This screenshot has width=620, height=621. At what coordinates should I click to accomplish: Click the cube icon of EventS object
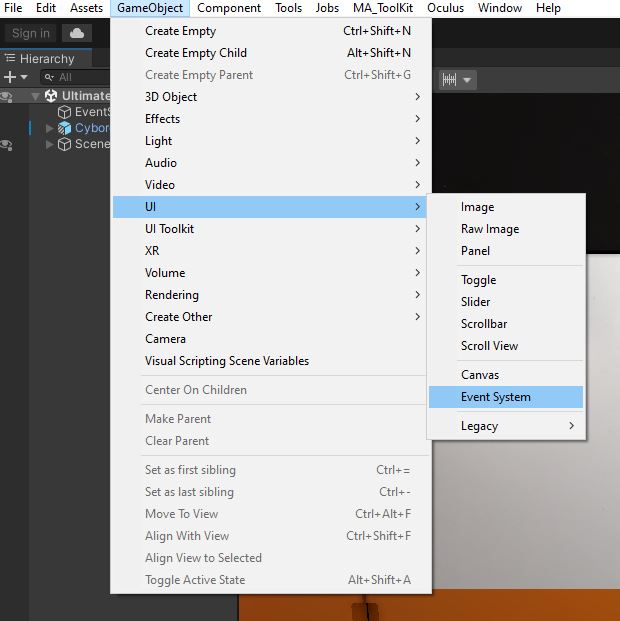(64, 112)
